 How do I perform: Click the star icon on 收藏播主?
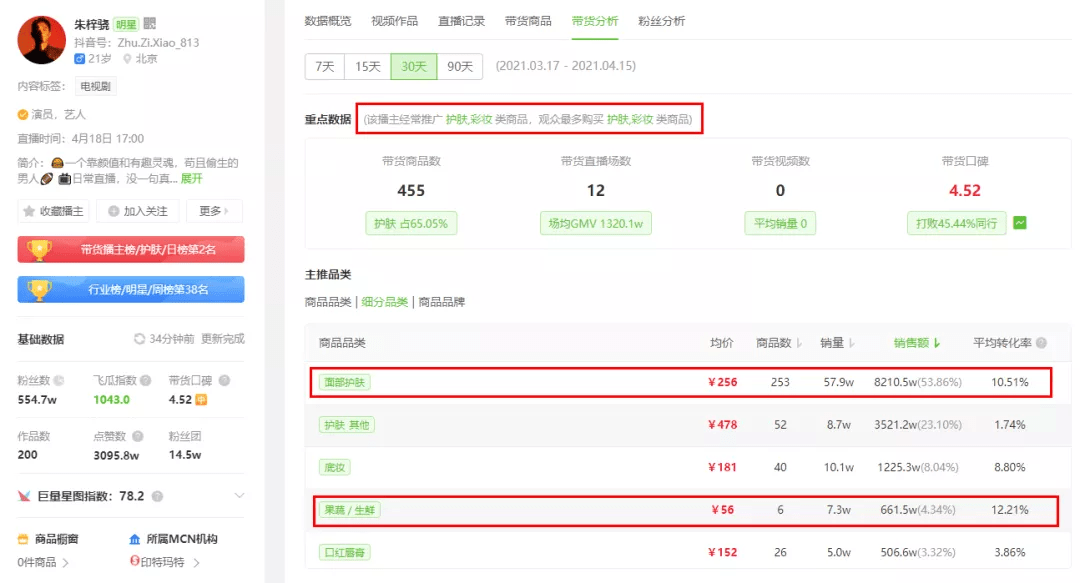coord(29,211)
